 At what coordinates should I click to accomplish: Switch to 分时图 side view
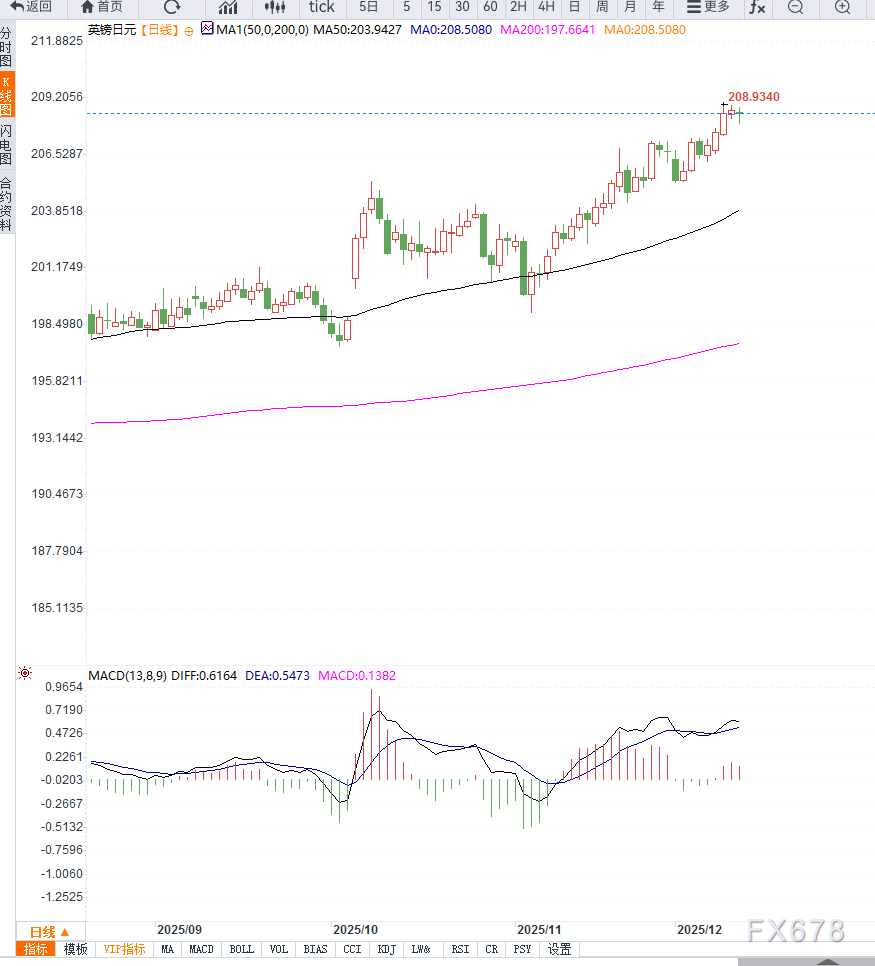click(7, 47)
